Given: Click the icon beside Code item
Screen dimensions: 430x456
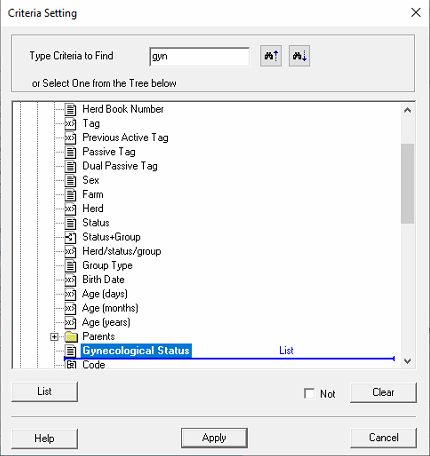Looking at the screenshot, I should click(70, 364).
